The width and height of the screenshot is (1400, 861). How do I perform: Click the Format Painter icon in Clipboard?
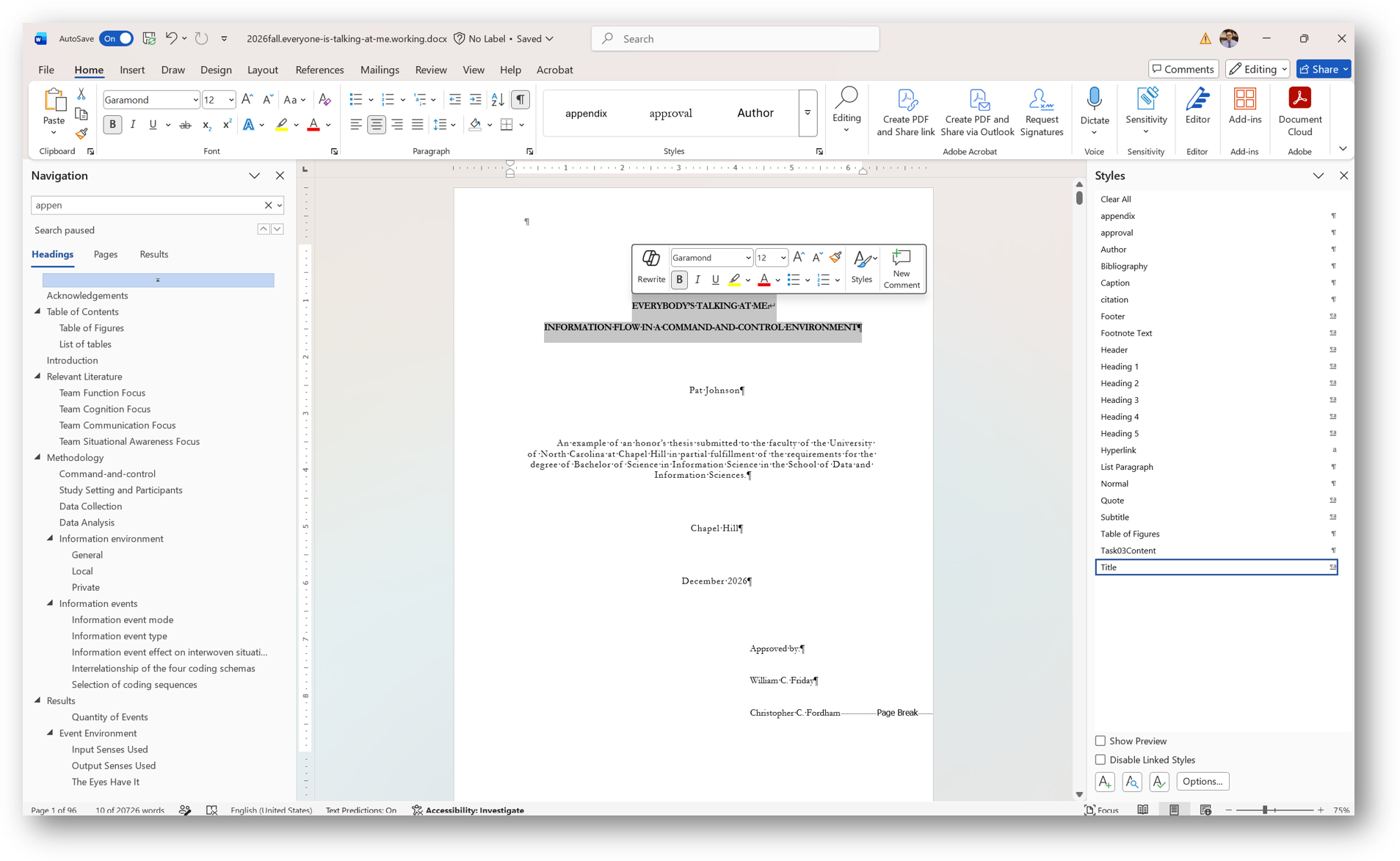[x=81, y=134]
